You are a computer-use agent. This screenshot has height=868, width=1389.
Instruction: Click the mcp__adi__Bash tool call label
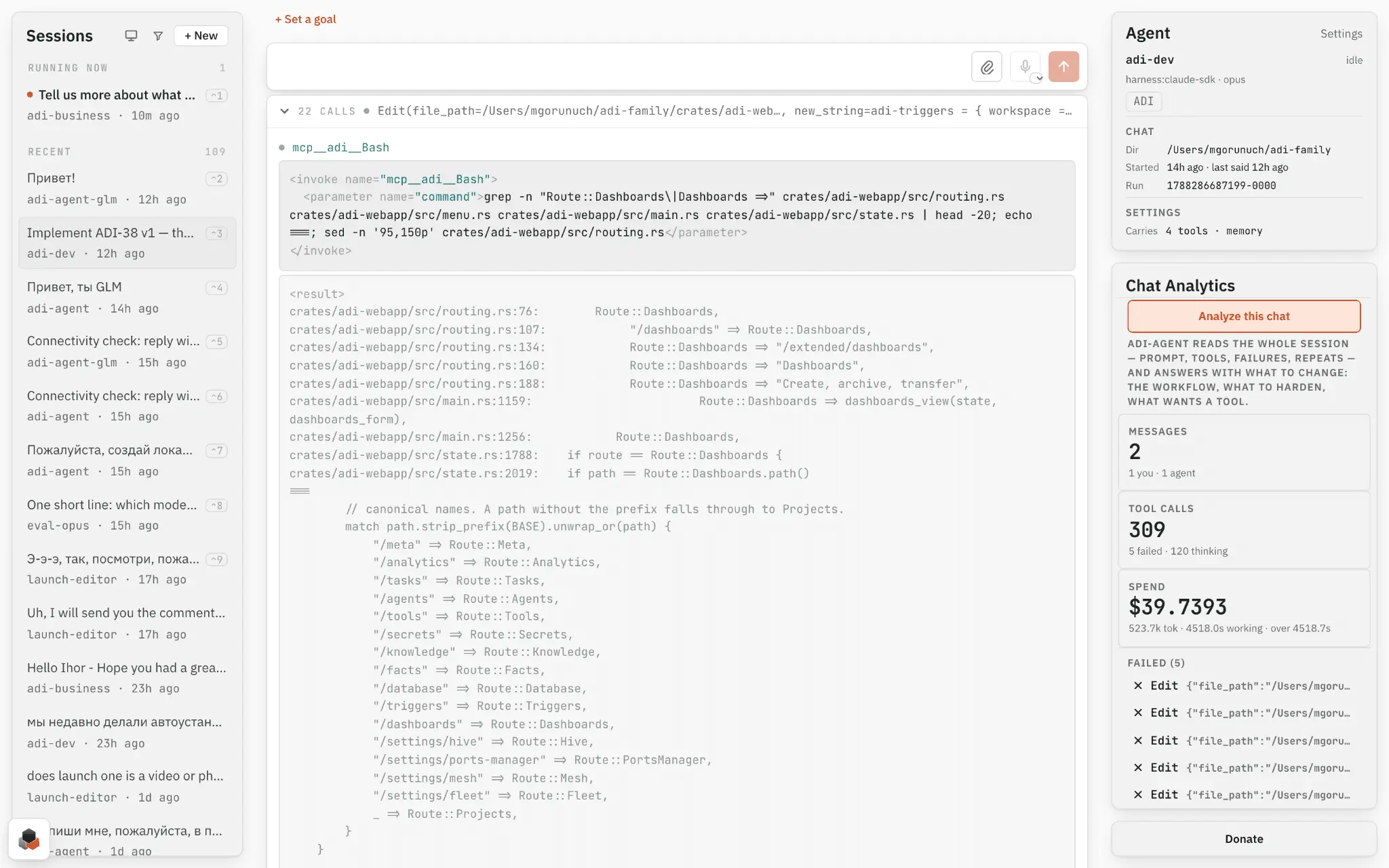click(x=340, y=148)
